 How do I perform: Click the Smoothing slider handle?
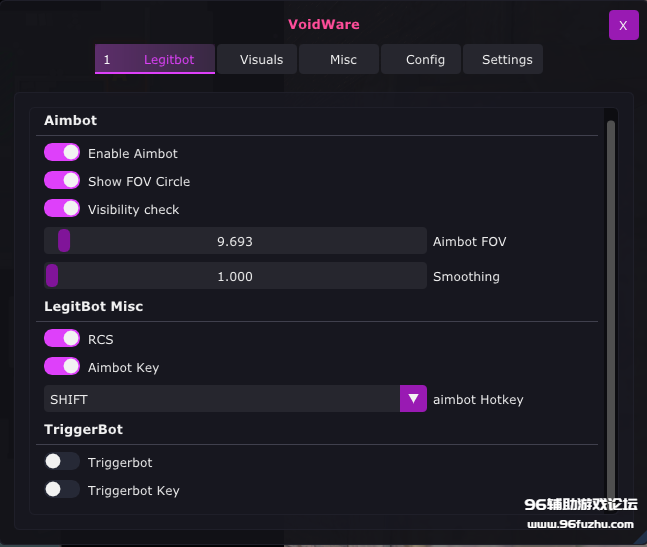point(52,276)
